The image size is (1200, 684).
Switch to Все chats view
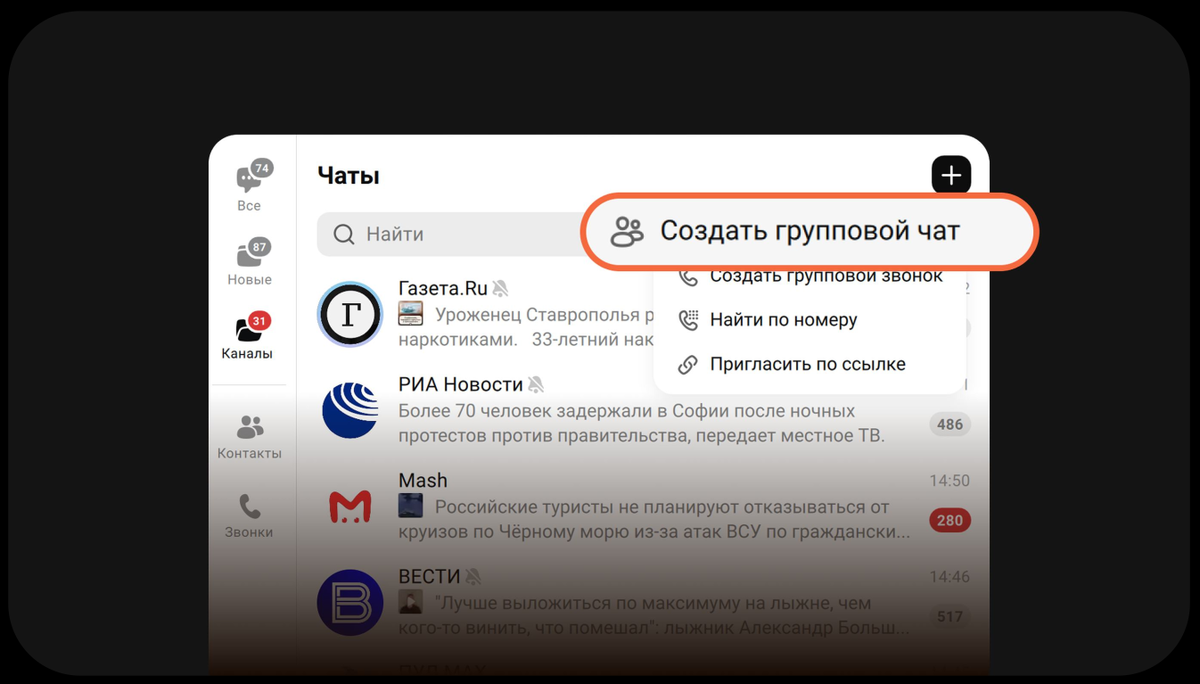248,185
